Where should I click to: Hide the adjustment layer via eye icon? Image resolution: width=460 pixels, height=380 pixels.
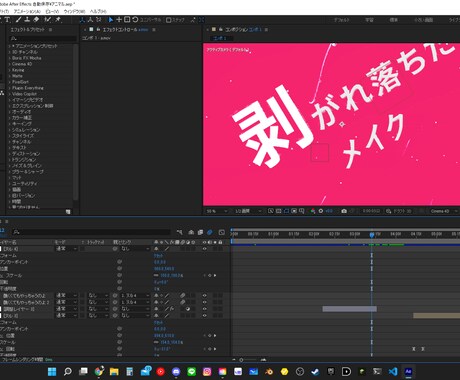pyautogui.click(x=204, y=309)
